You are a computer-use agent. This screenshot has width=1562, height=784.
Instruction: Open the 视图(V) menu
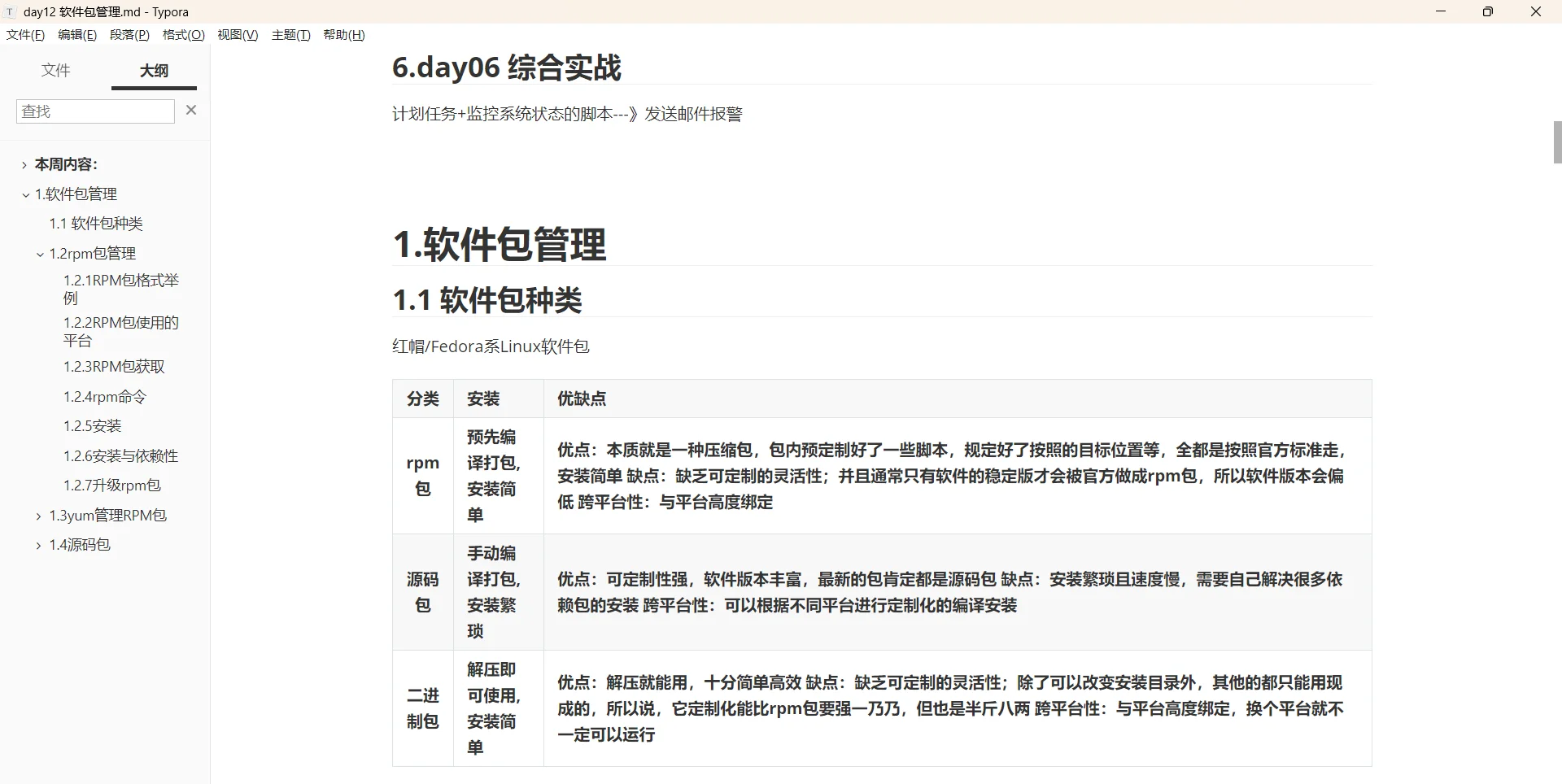click(x=237, y=35)
